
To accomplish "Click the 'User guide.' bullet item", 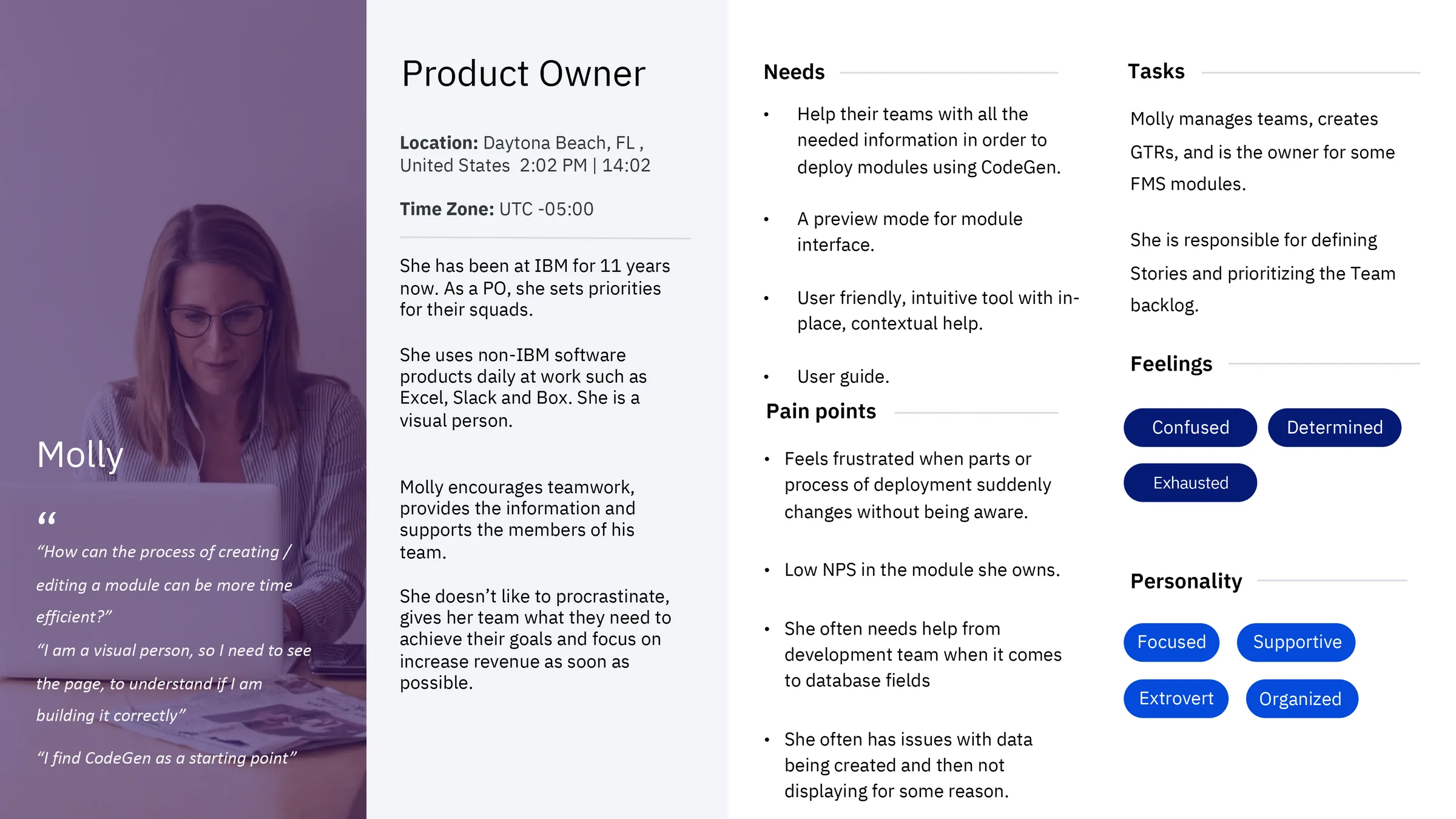I will pyautogui.click(x=843, y=377).
